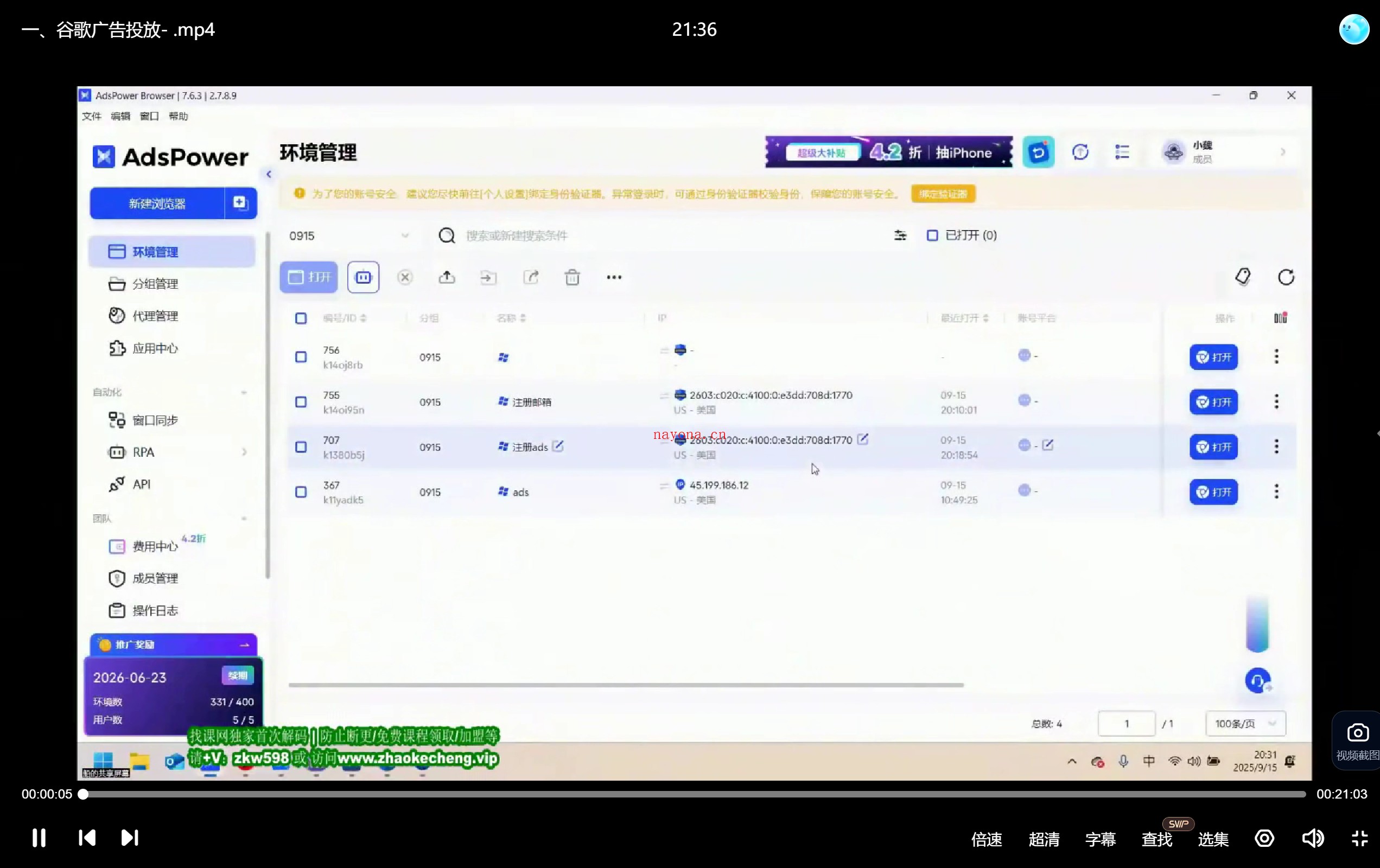This screenshot has width=1380, height=868.
Task: Open the 字幕 subtitle option
Action: [x=1100, y=839]
